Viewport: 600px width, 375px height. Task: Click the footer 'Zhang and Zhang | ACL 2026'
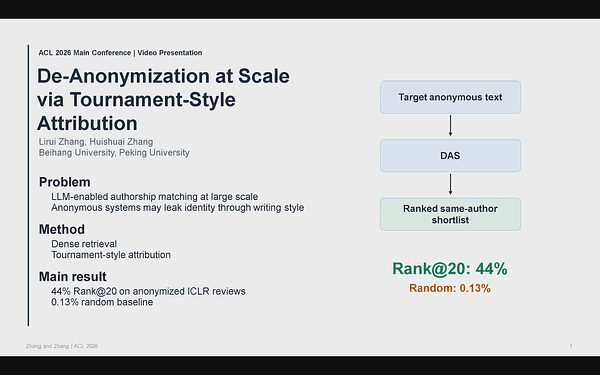[x=62, y=346]
